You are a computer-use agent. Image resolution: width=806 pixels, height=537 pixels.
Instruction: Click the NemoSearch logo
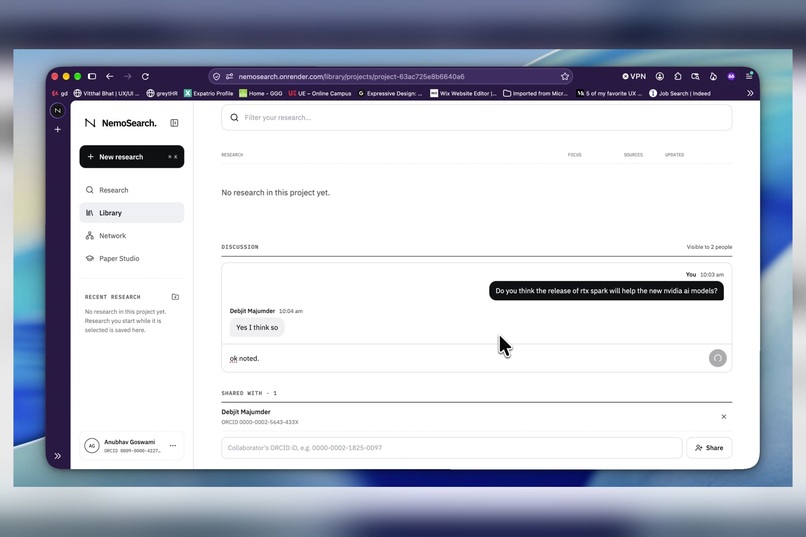[121, 123]
